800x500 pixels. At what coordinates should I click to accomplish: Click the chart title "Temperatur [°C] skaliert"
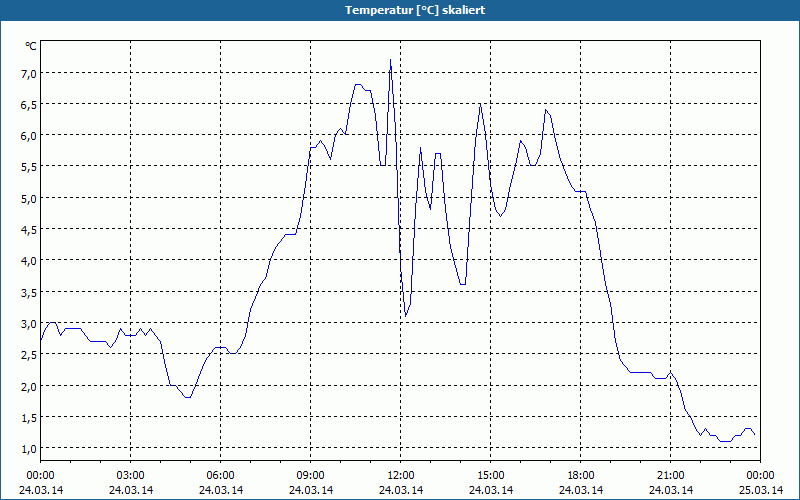pyautogui.click(x=415, y=10)
